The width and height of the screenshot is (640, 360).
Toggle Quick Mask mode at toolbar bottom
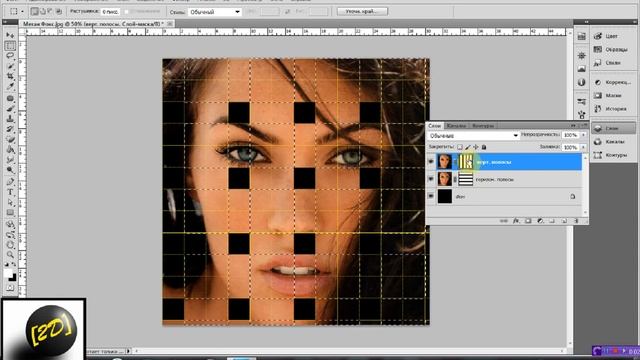10,288
